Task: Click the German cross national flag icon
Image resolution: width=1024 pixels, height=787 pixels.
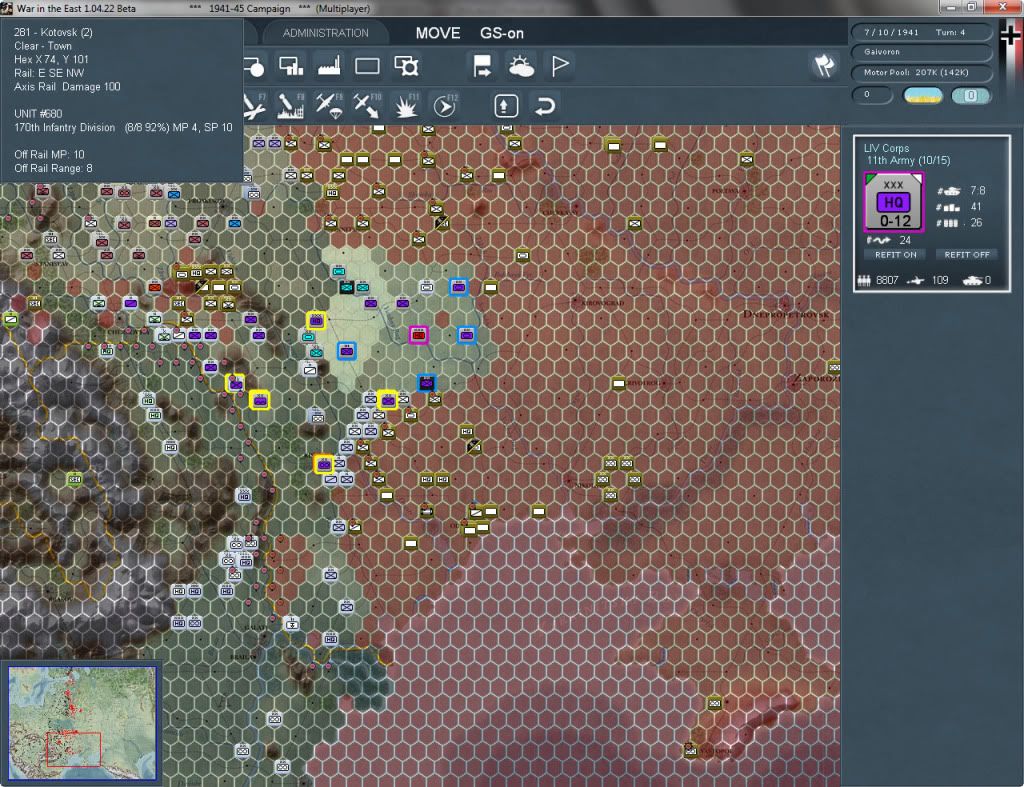Action: [x=1011, y=36]
